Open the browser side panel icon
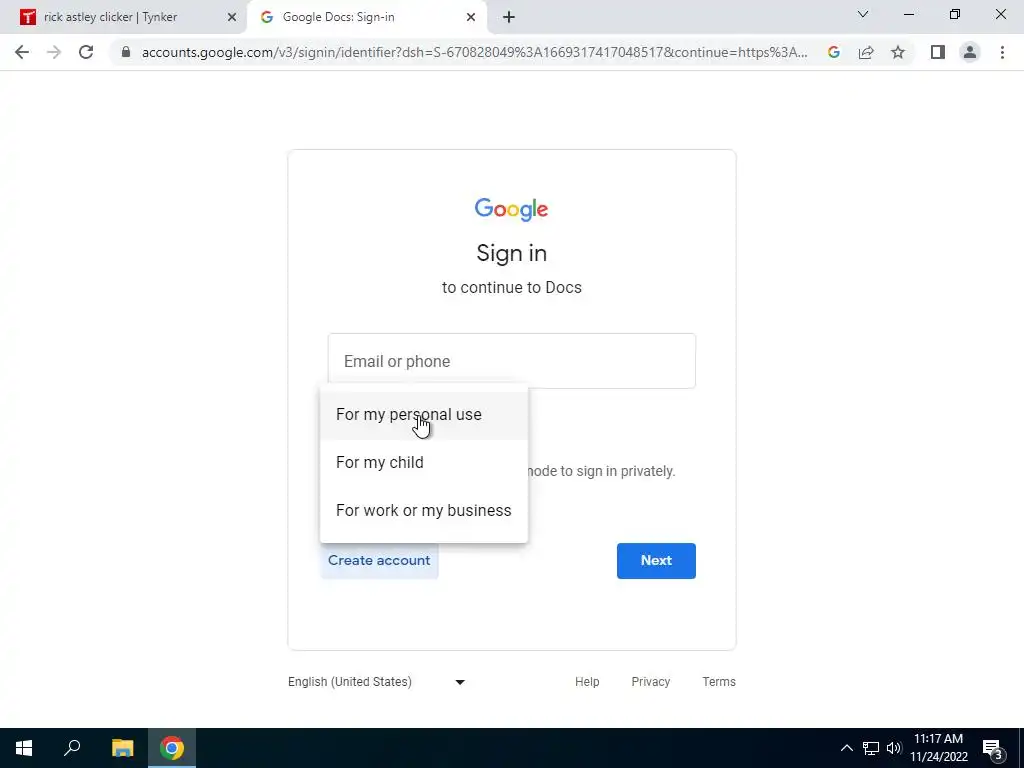 pyautogui.click(x=938, y=52)
